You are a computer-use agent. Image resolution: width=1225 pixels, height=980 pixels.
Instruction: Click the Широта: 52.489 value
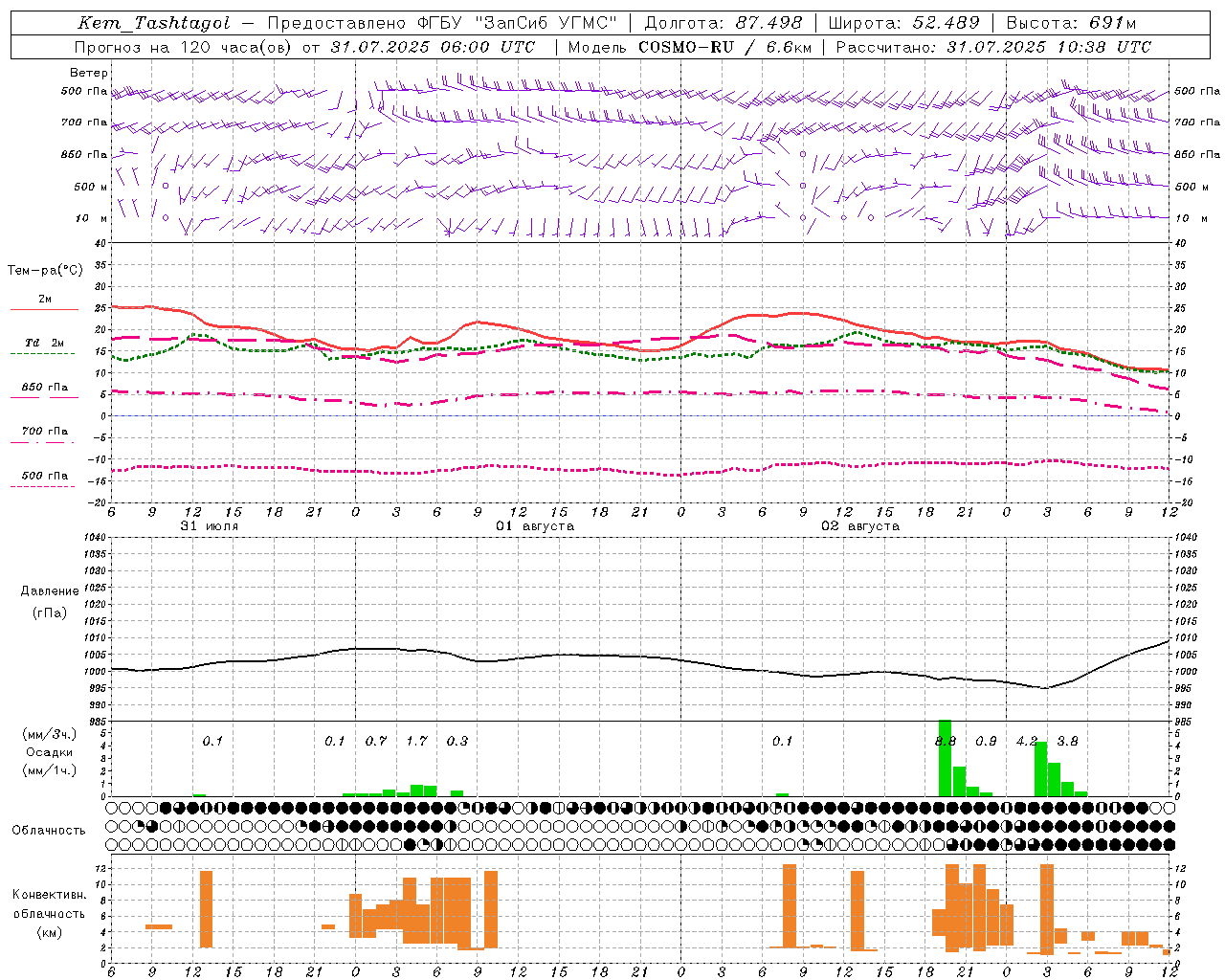[x=904, y=23]
